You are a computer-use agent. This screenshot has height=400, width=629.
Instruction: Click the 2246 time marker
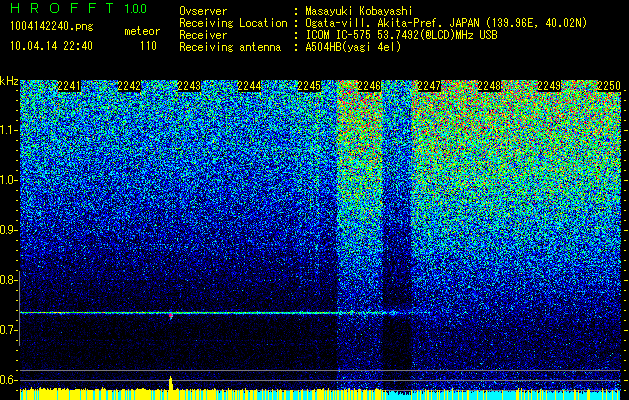click(x=369, y=86)
